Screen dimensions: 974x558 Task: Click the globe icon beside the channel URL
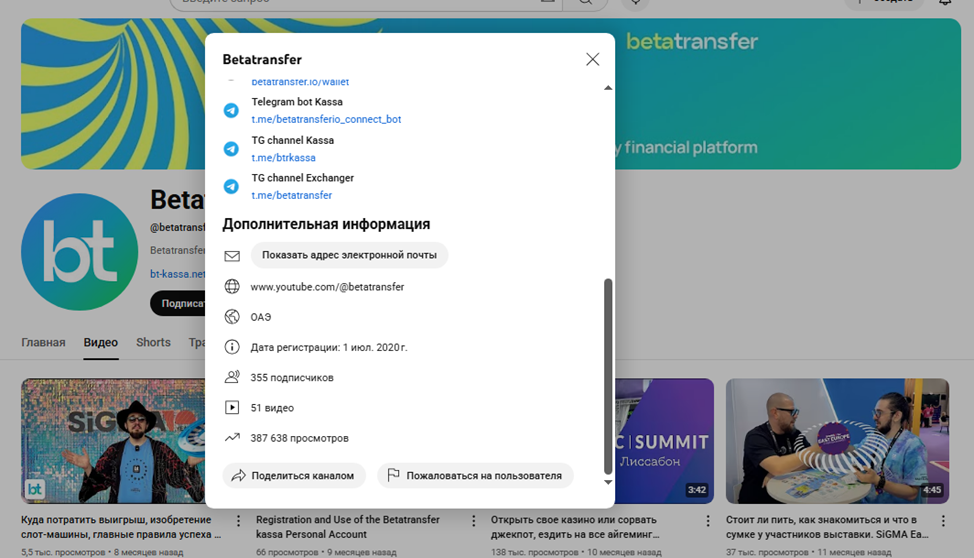pyautogui.click(x=232, y=286)
